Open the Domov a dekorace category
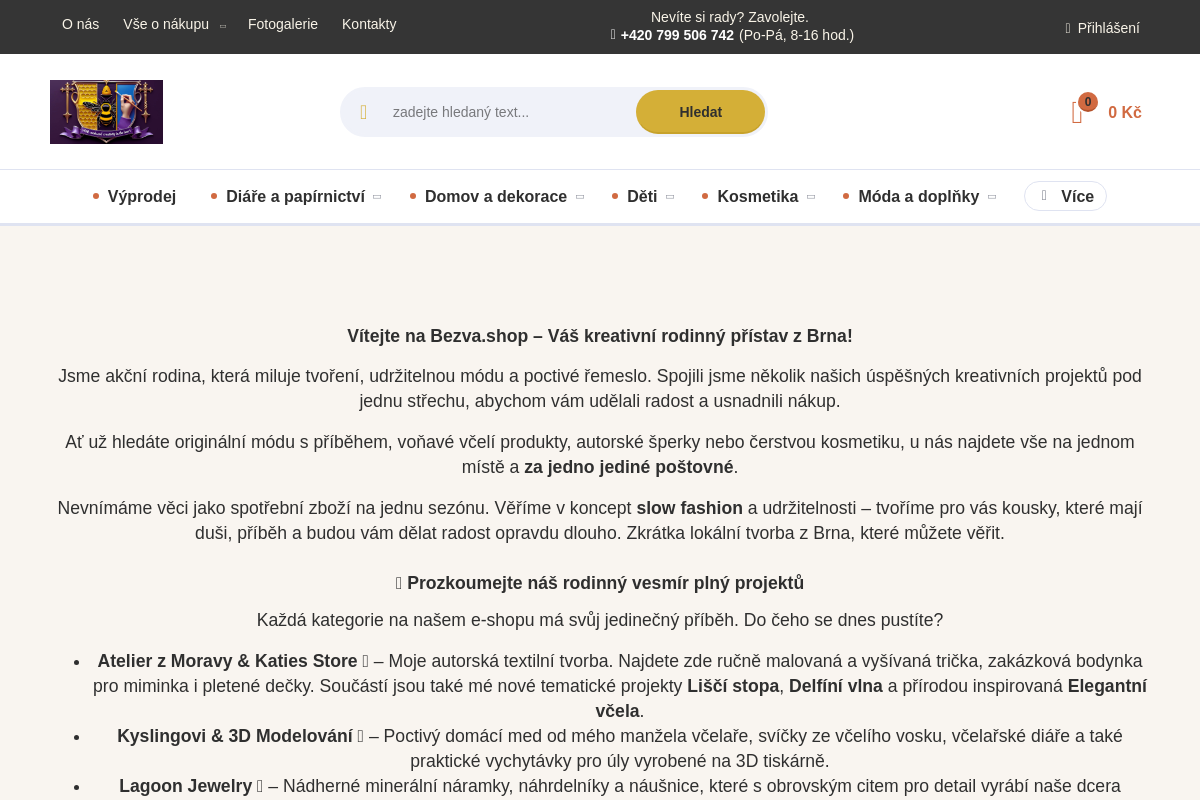The image size is (1200, 800). click(496, 196)
